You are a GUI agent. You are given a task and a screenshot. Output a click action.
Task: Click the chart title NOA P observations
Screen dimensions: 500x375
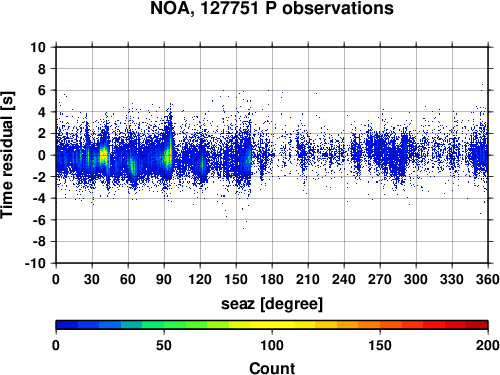tap(272, 9)
